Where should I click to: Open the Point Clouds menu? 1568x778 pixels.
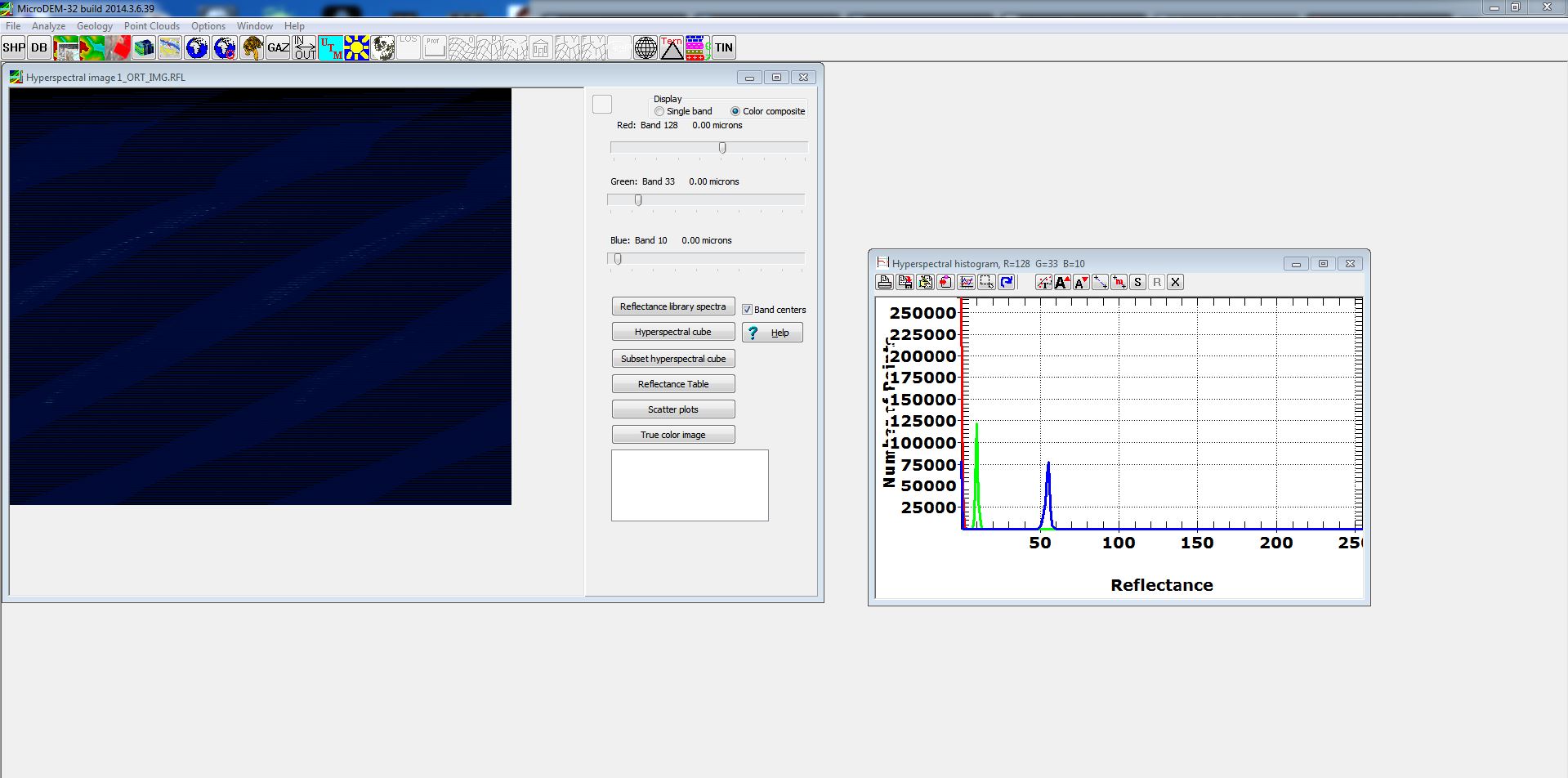151,26
